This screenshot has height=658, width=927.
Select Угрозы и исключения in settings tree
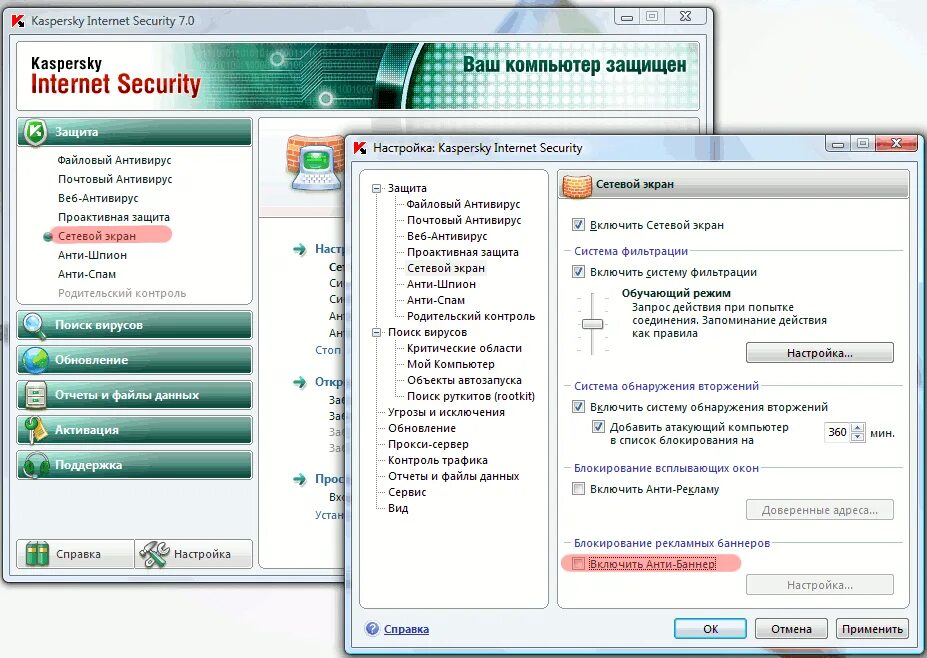click(x=446, y=412)
